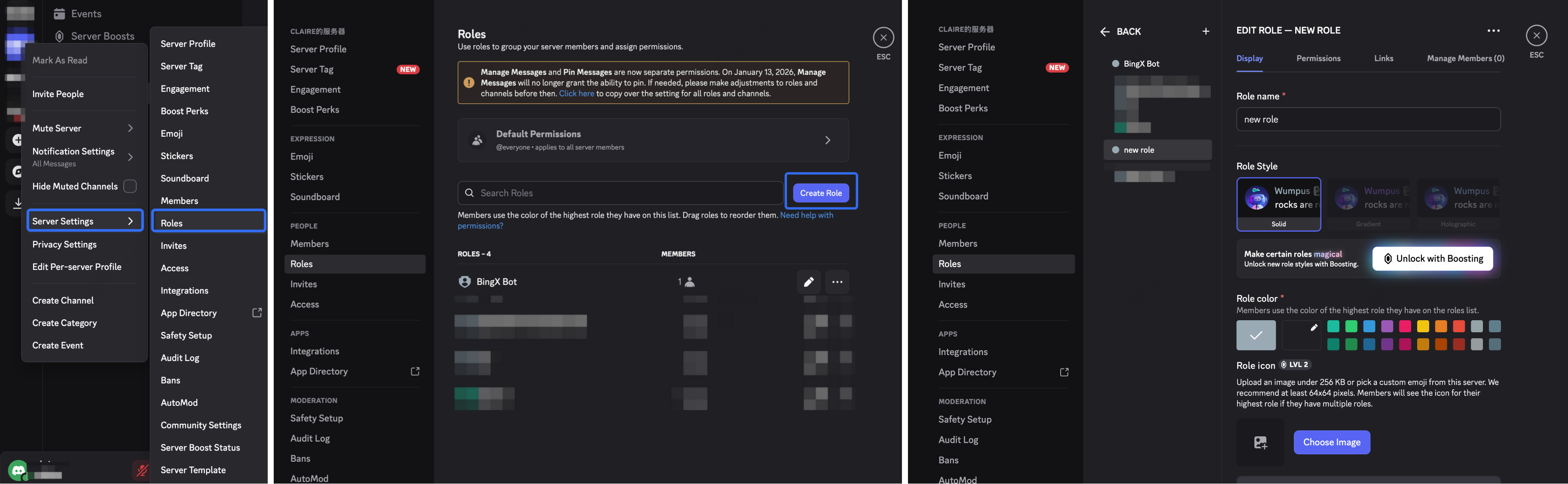Toggle the Hide Muted Channels checkbox

(x=130, y=186)
